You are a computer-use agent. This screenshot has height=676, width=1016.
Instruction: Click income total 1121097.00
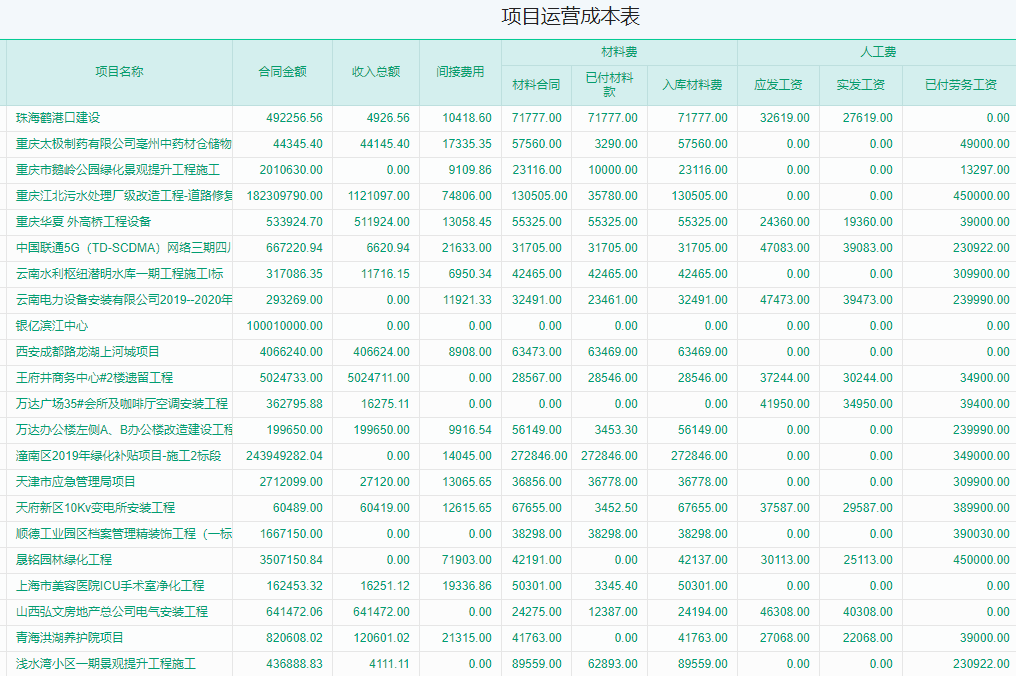[378, 196]
